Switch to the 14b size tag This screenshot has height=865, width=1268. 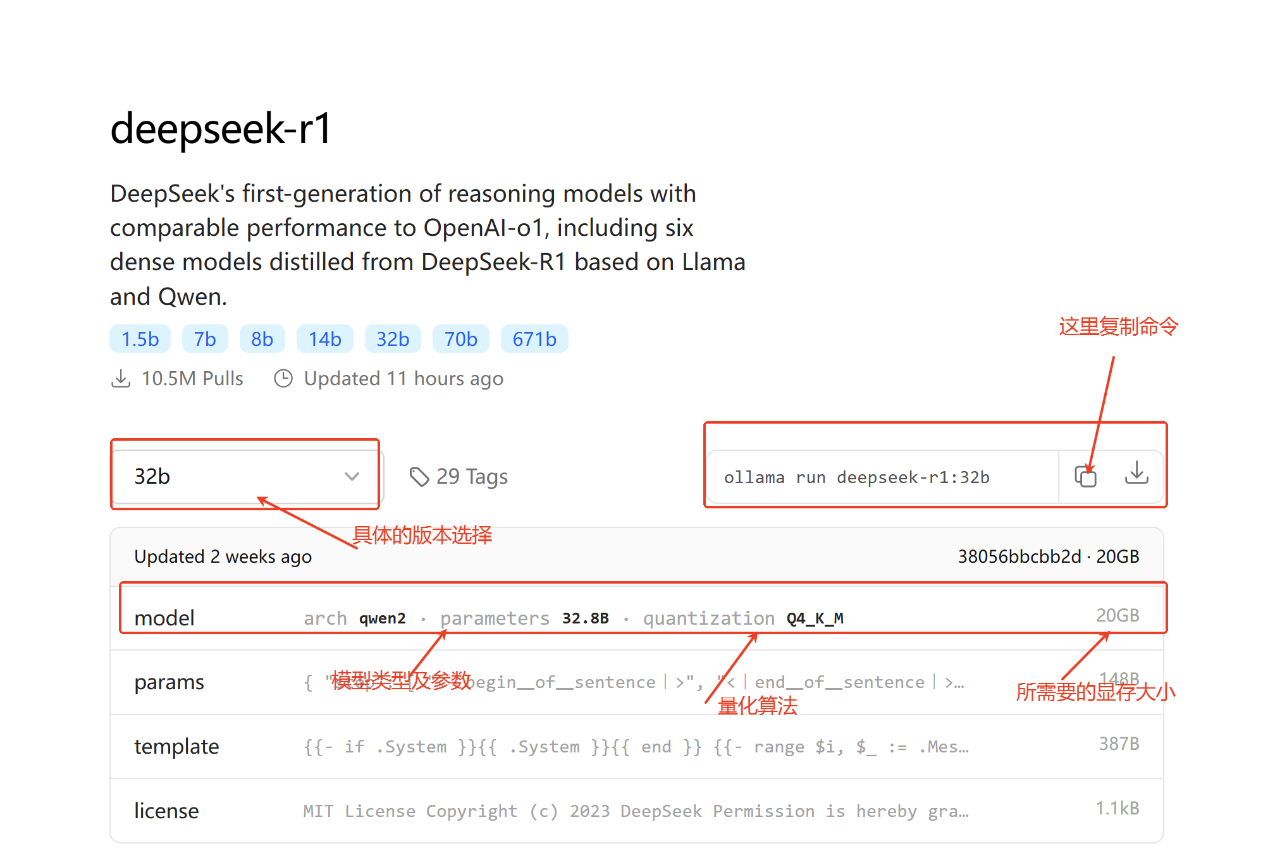pyautogui.click(x=325, y=339)
